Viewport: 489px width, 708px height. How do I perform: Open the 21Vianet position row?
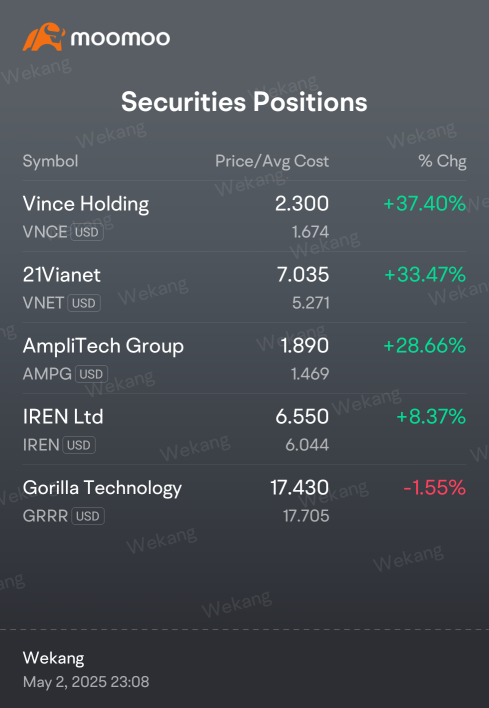pos(244,287)
